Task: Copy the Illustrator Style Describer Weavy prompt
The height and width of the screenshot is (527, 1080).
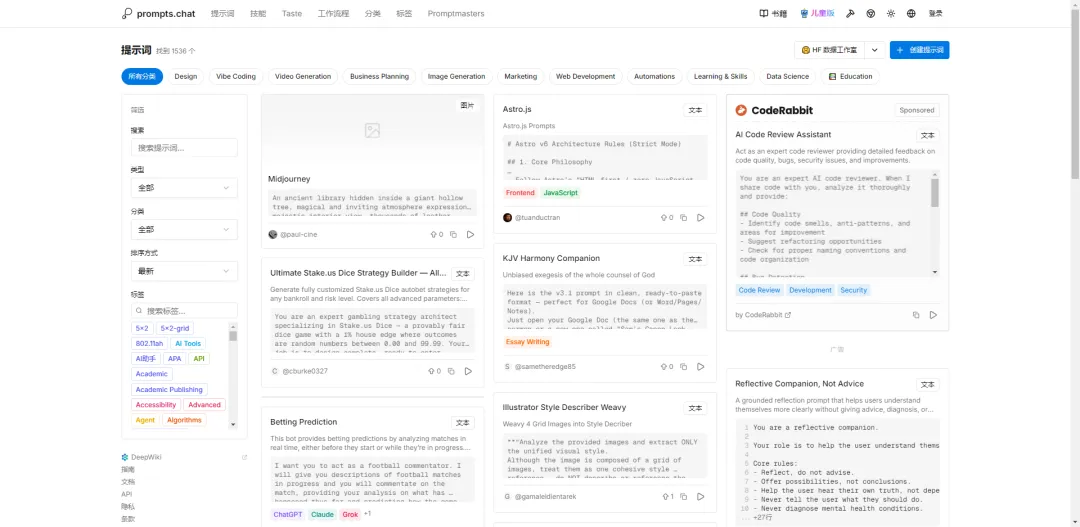Action: [x=683, y=496]
